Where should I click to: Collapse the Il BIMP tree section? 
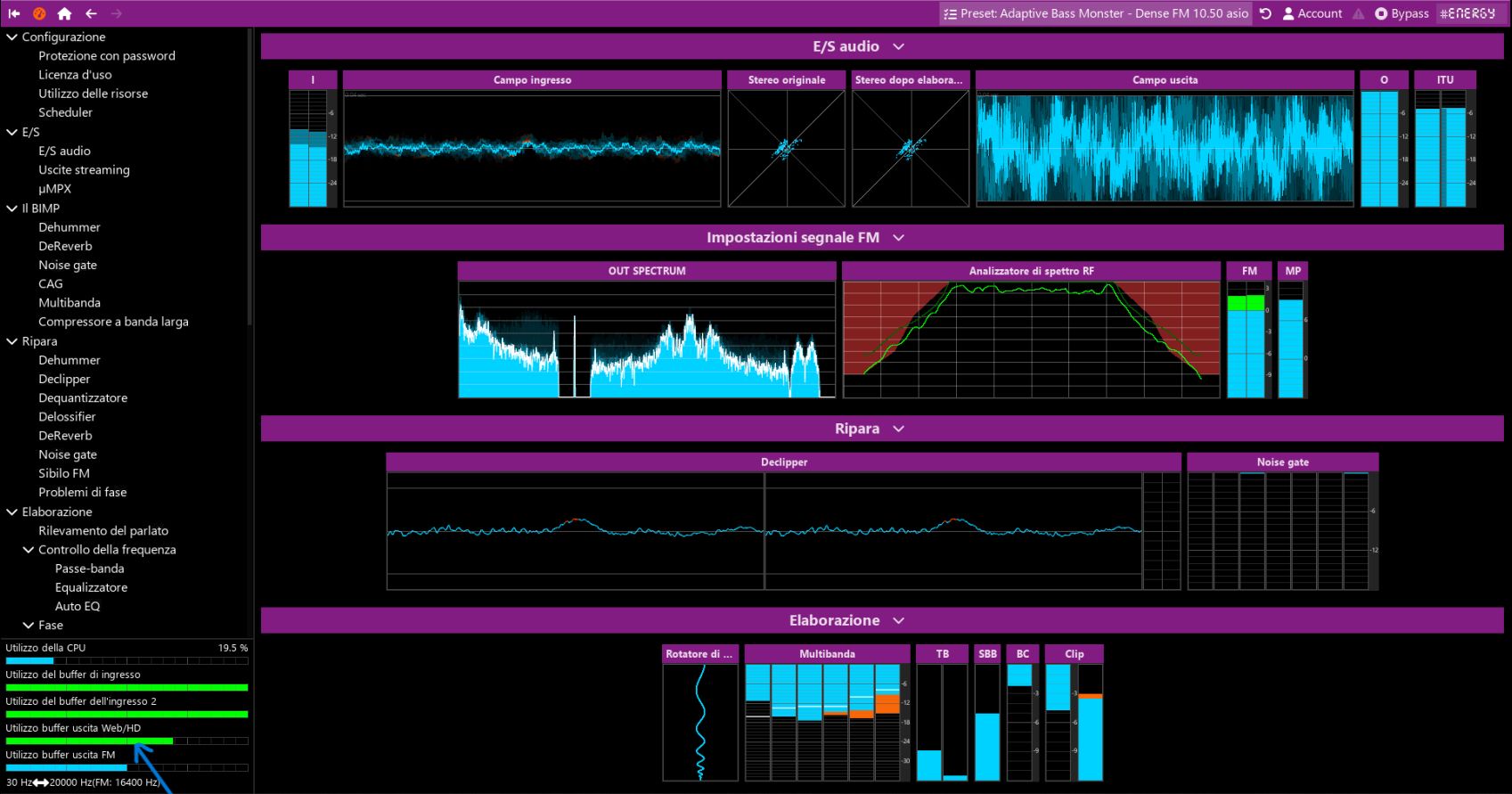coord(12,209)
